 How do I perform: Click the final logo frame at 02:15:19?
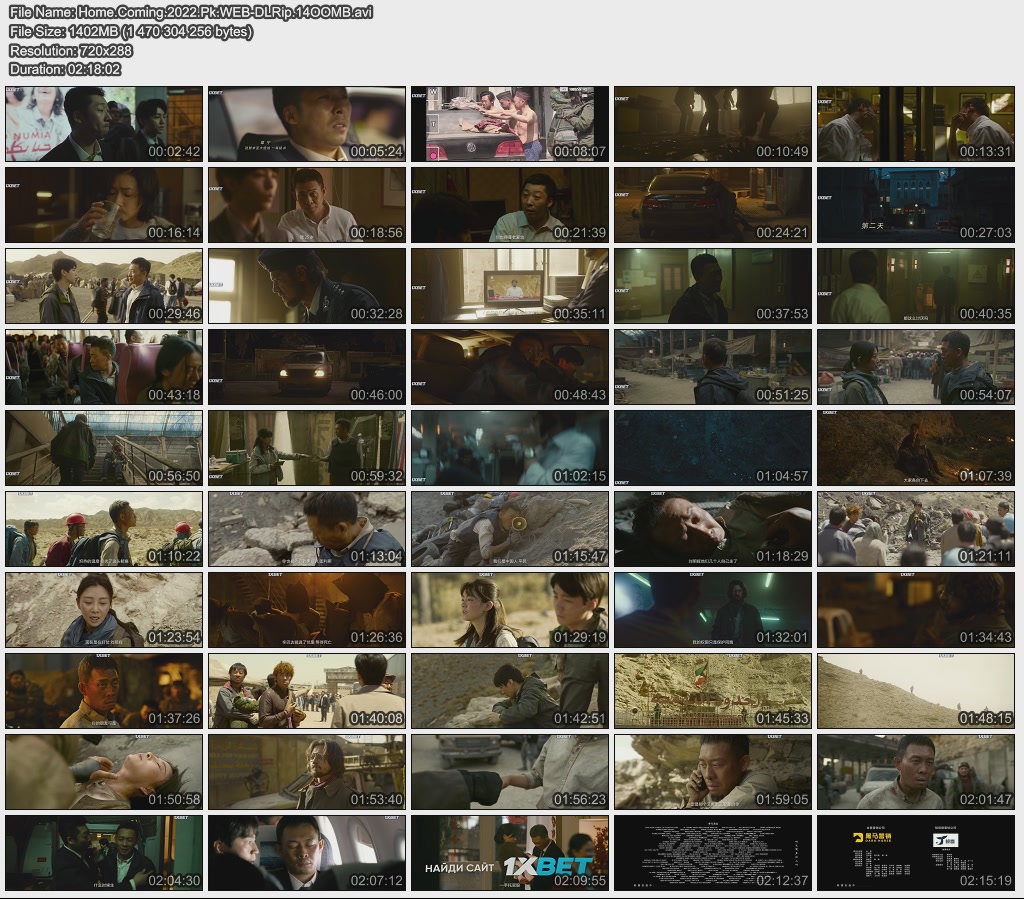point(915,852)
